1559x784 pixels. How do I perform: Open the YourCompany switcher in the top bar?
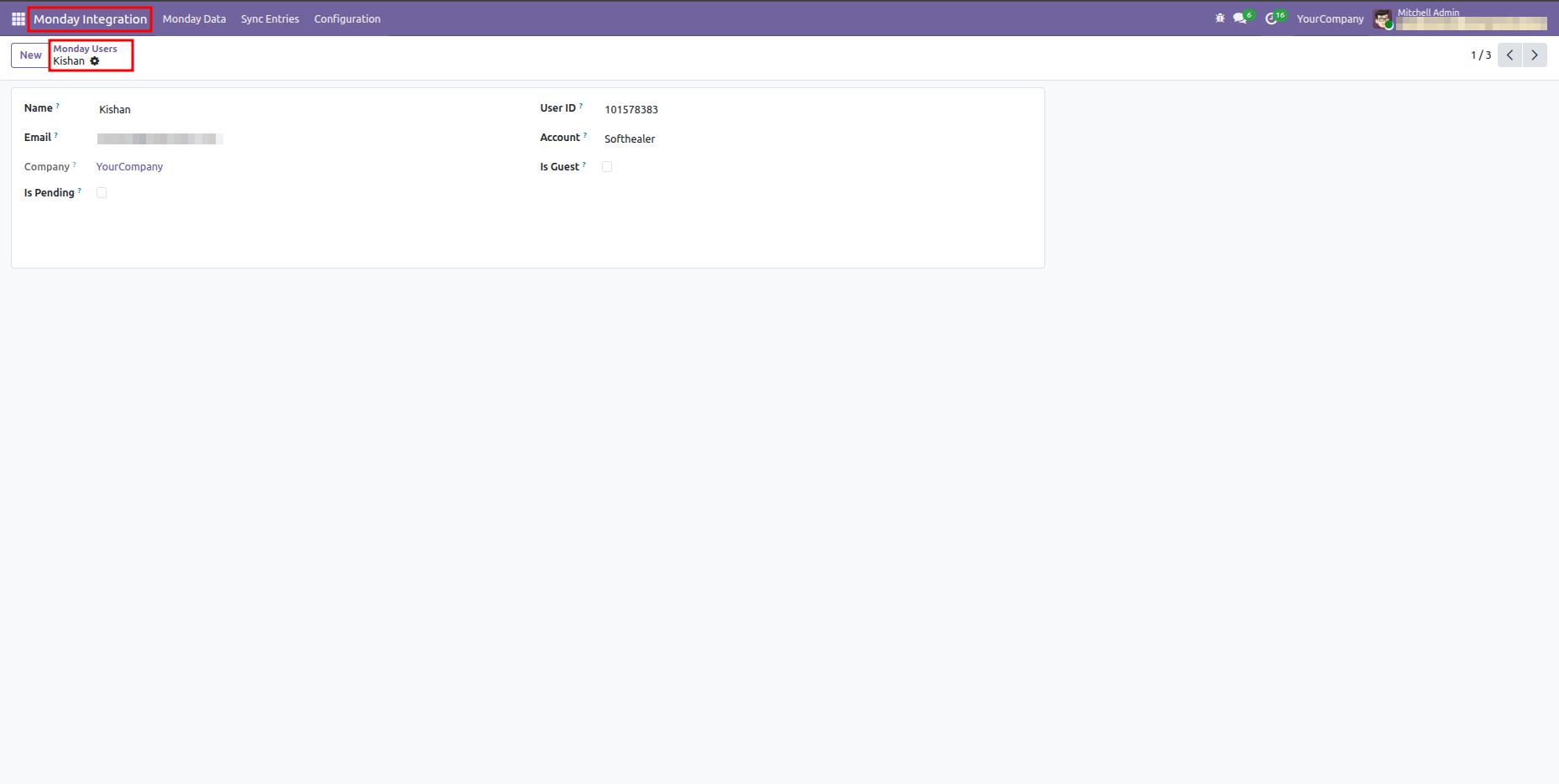[x=1330, y=18]
